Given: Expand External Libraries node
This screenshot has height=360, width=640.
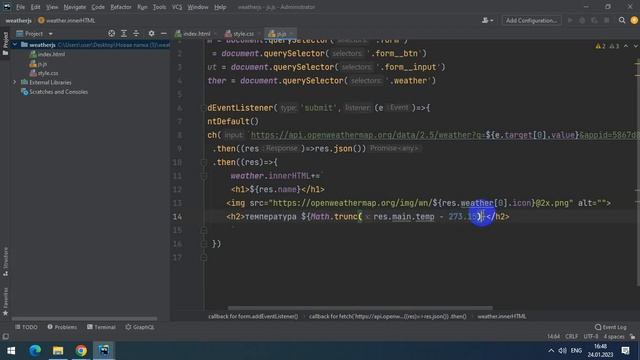Looking at the screenshot, I should click(x=15, y=82).
